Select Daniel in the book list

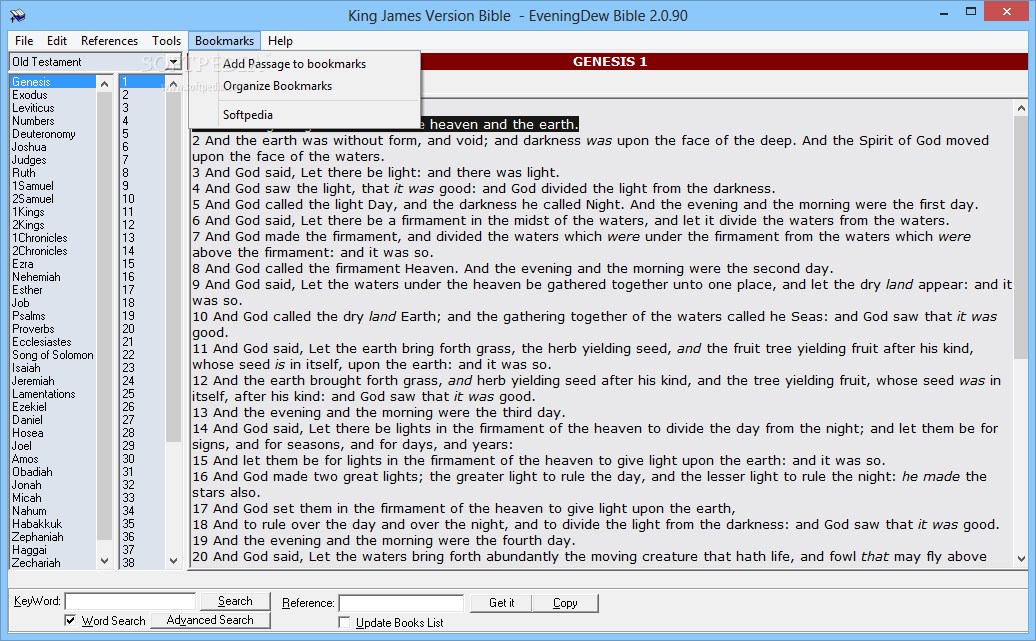[53, 420]
